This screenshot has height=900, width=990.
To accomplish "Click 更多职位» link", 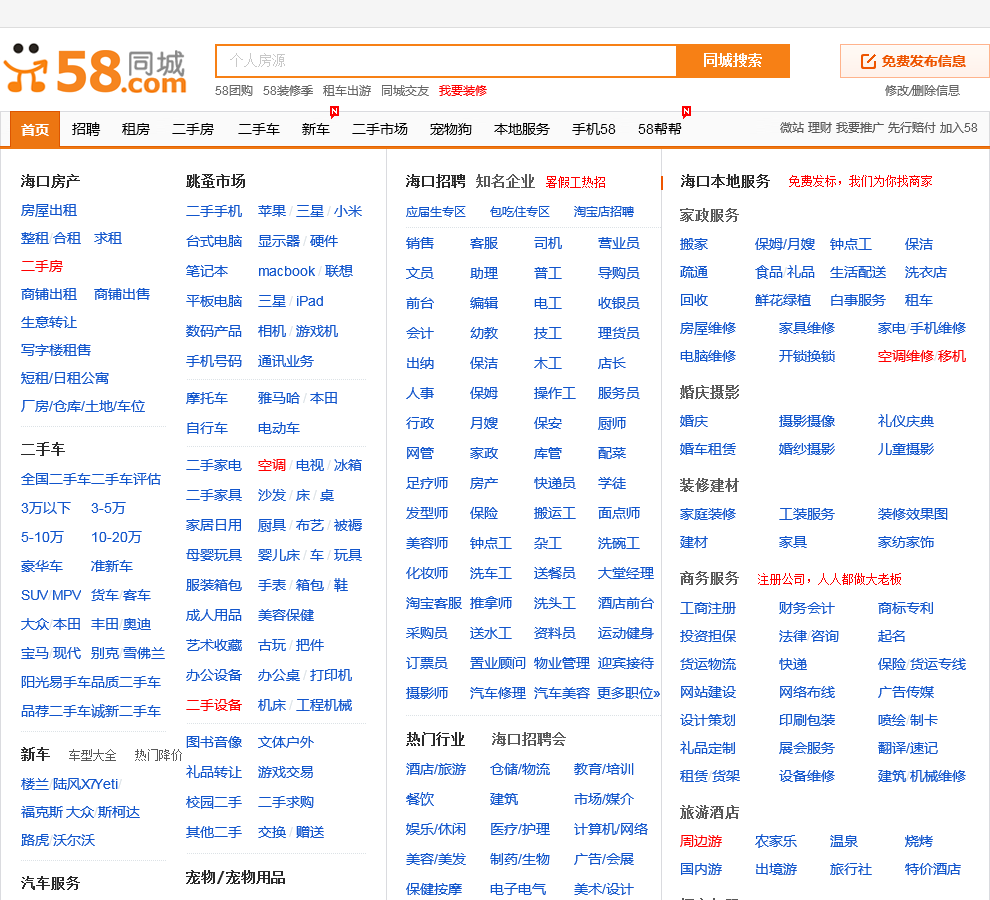I will (x=628, y=693).
